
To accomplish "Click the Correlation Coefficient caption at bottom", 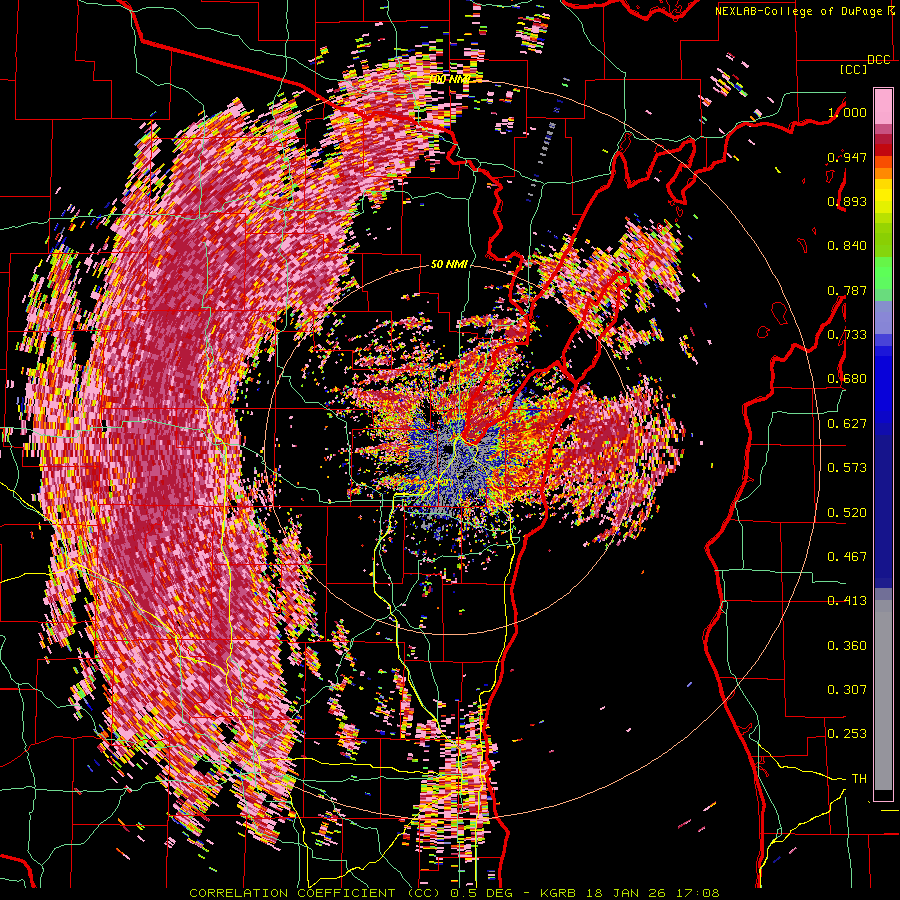I will (x=454, y=893).
